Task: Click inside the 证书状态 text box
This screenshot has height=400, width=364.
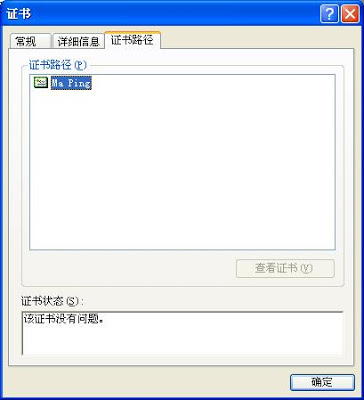Action: pyautogui.click(x=182, y=333)
